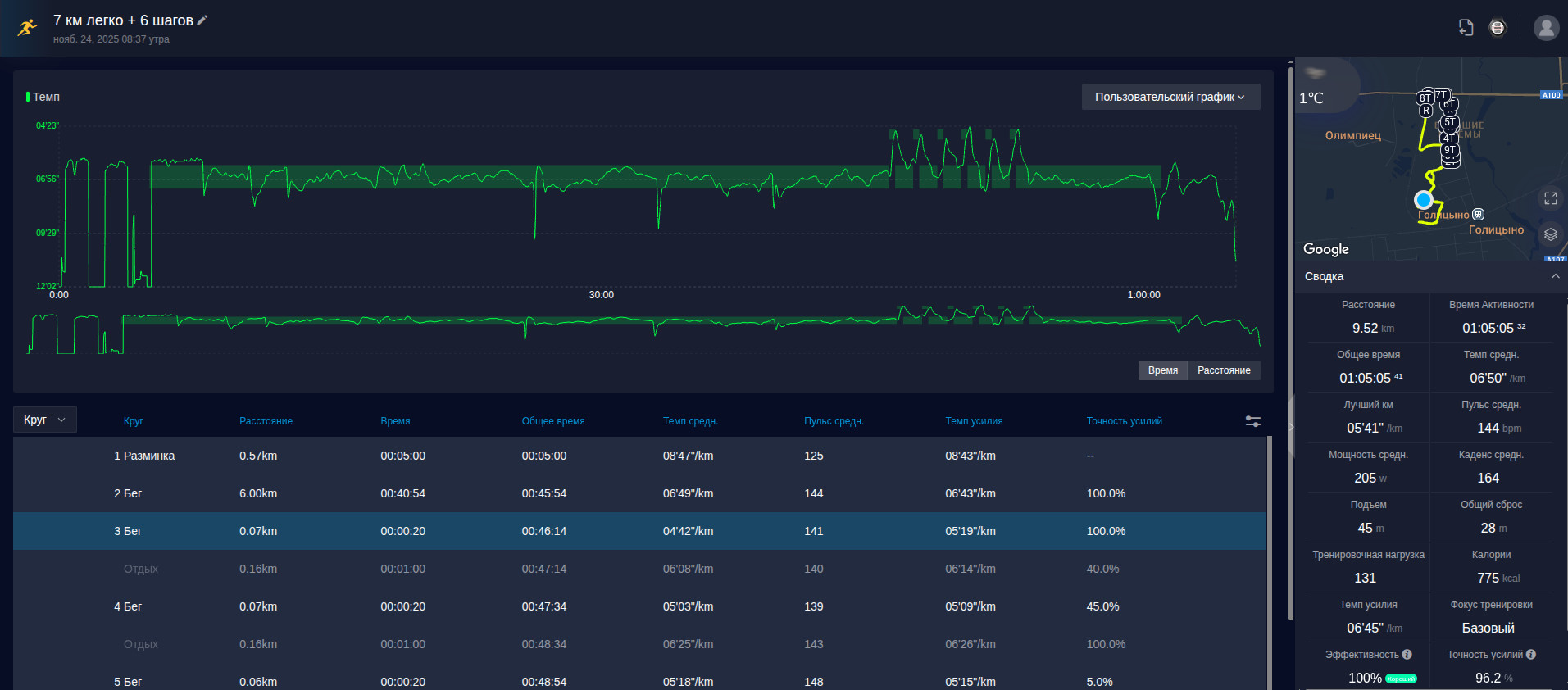
Task: Open the export file icon in header
Action: 1466,28
